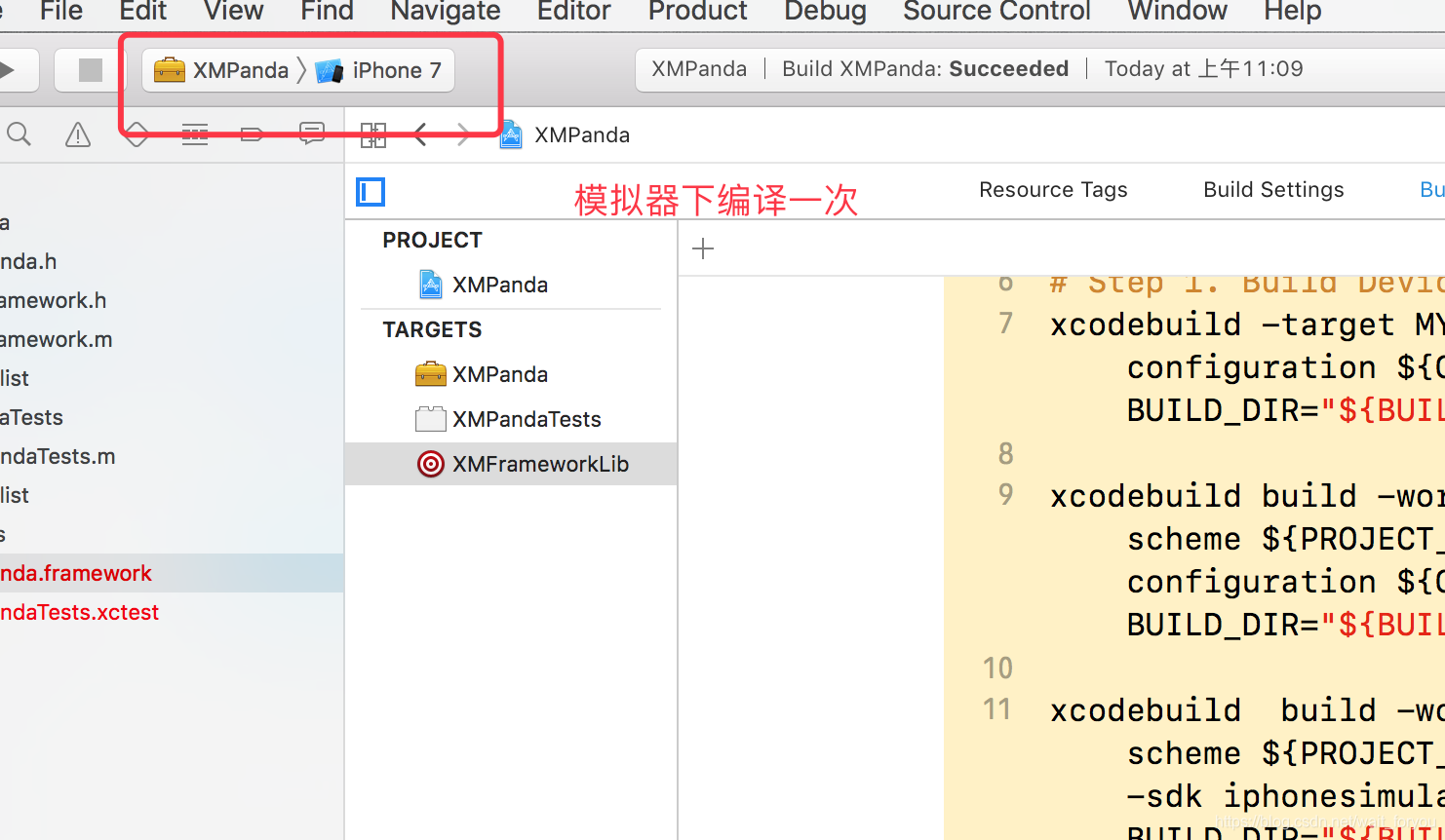Open the Find menu
Screen dimensions: 1445x840
327,11
